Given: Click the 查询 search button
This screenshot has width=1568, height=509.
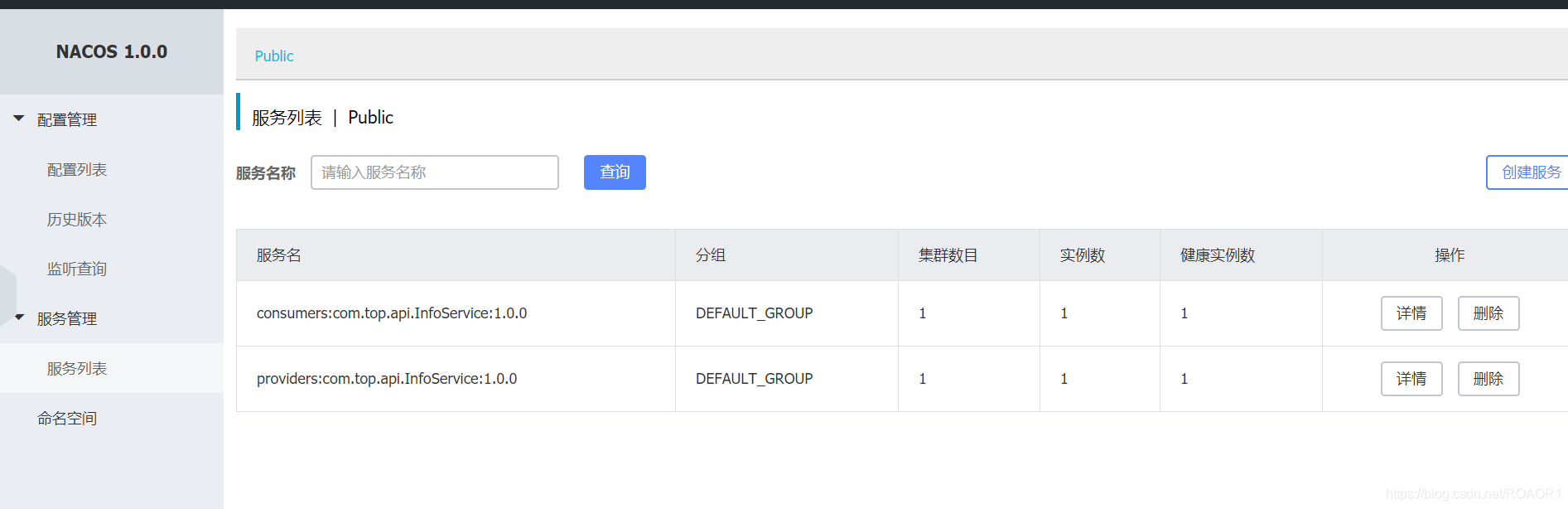Looking at the screenshot, I should pos(615,172).
